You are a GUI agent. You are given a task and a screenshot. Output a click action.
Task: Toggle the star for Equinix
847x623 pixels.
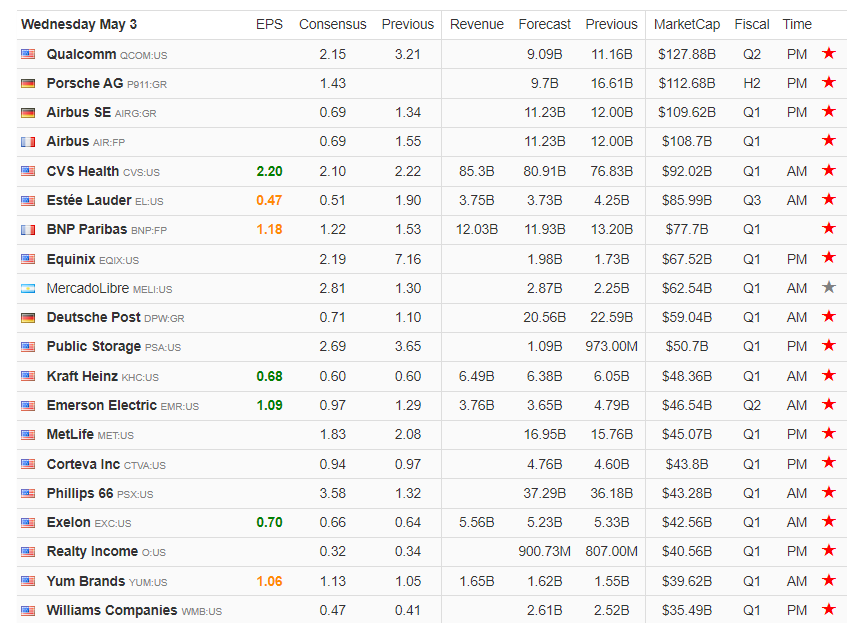click(x=829, y=258)
